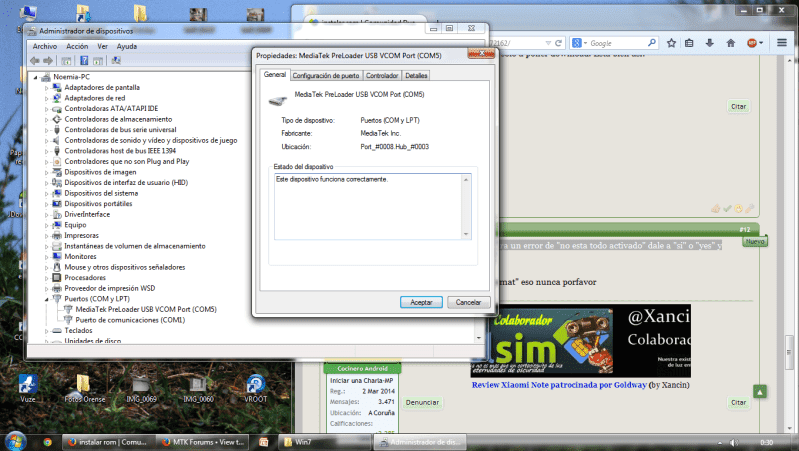Collapse the Noemia-PC root node
The image size is (799, 451).
click(x=36, y=77)
